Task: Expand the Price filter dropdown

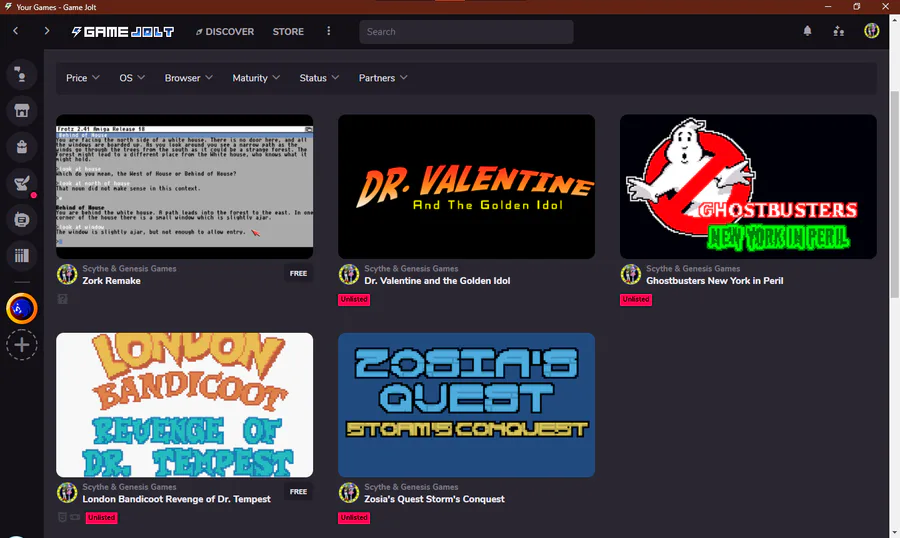Action: tap(83, 78)
